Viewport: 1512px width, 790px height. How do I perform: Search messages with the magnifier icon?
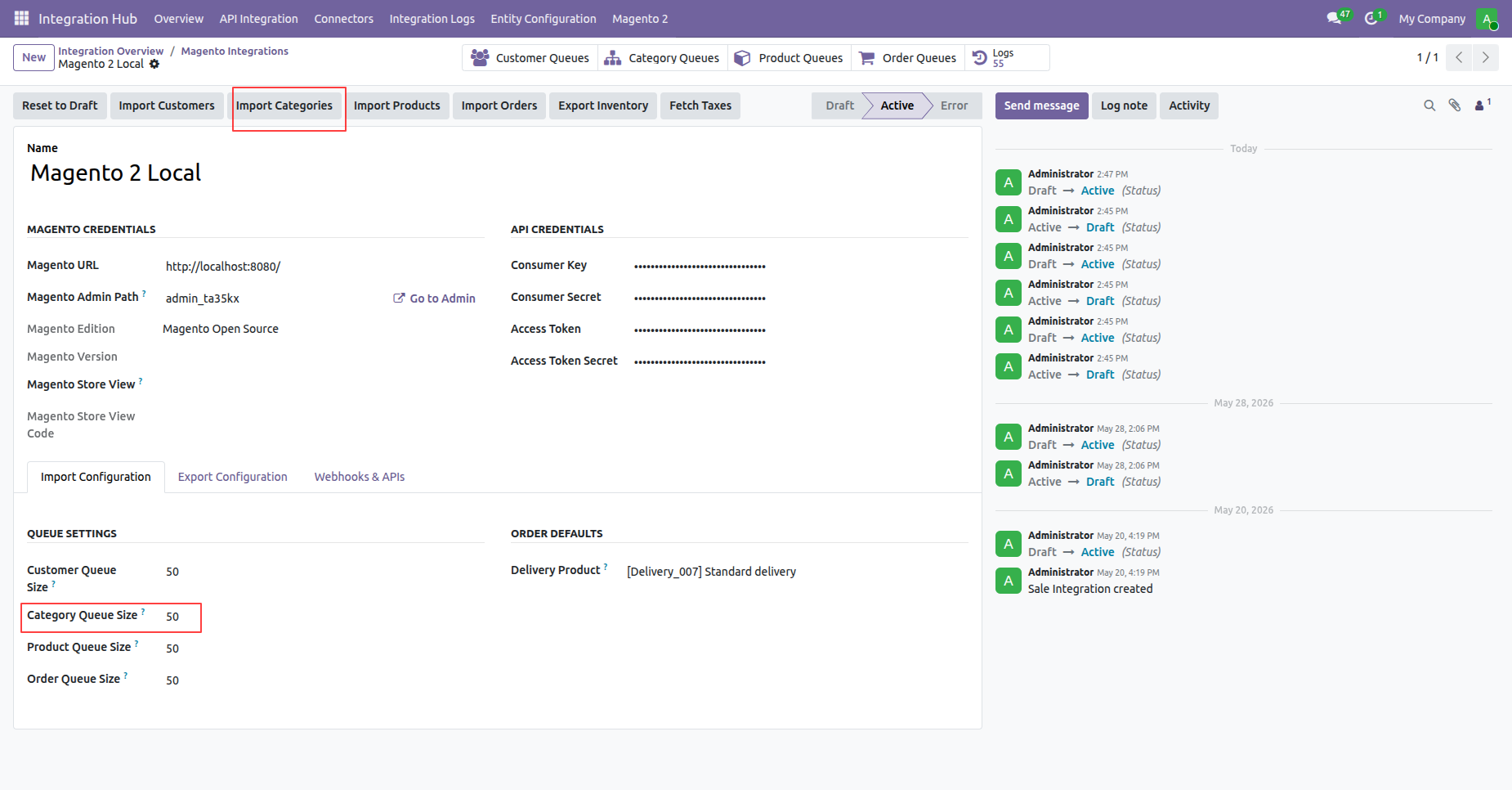[x=1429, y=105]
